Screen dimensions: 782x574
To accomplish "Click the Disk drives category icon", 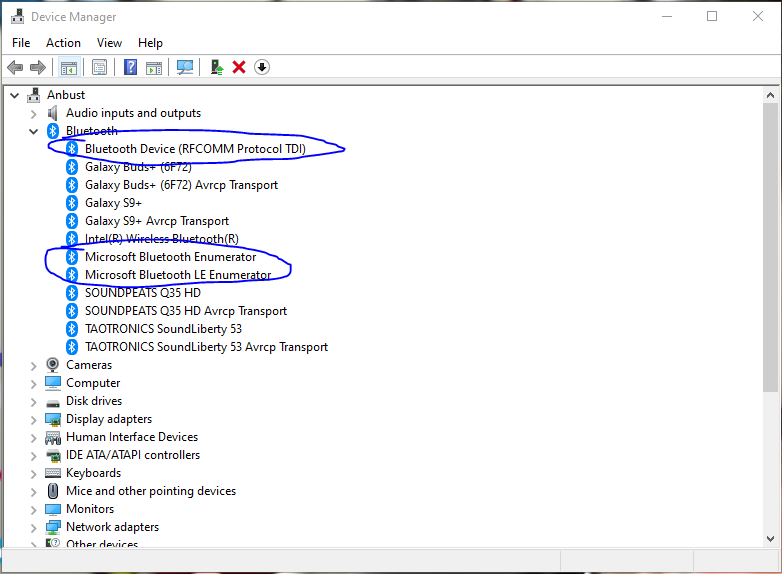I will pos(52,402).
